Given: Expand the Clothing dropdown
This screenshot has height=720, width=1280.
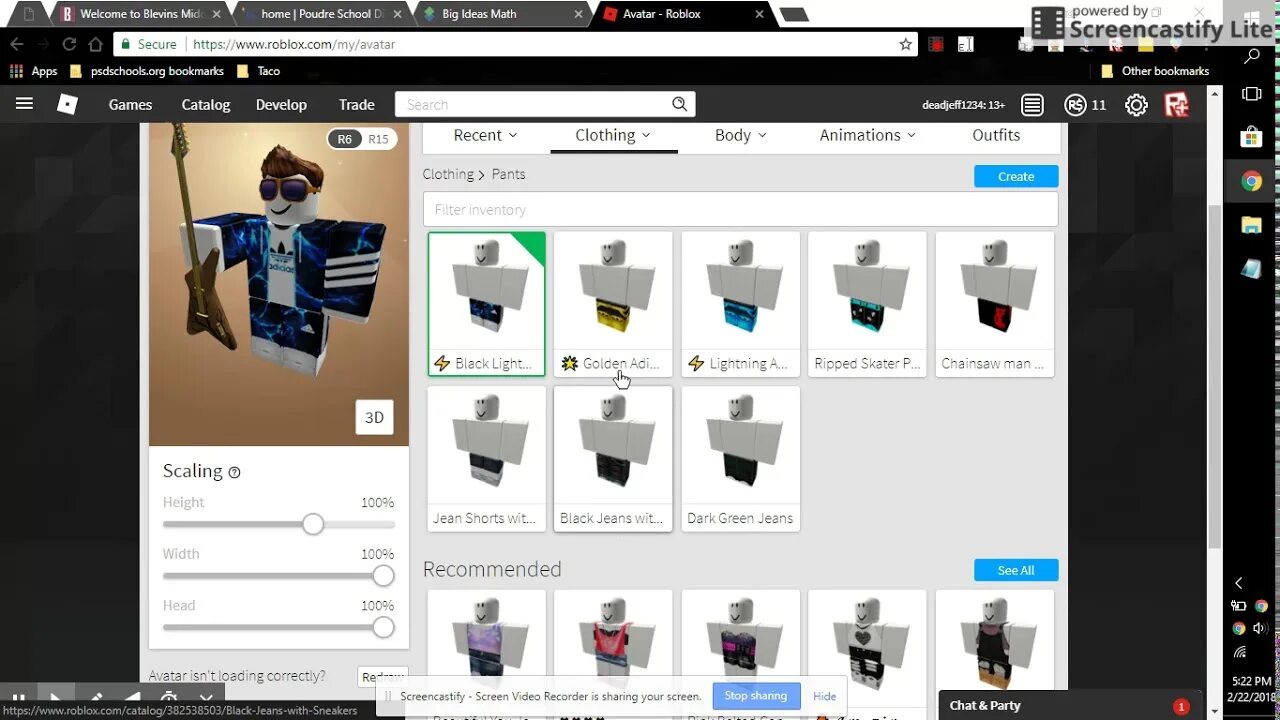Looking at the screenshot, I should (613, 135).
